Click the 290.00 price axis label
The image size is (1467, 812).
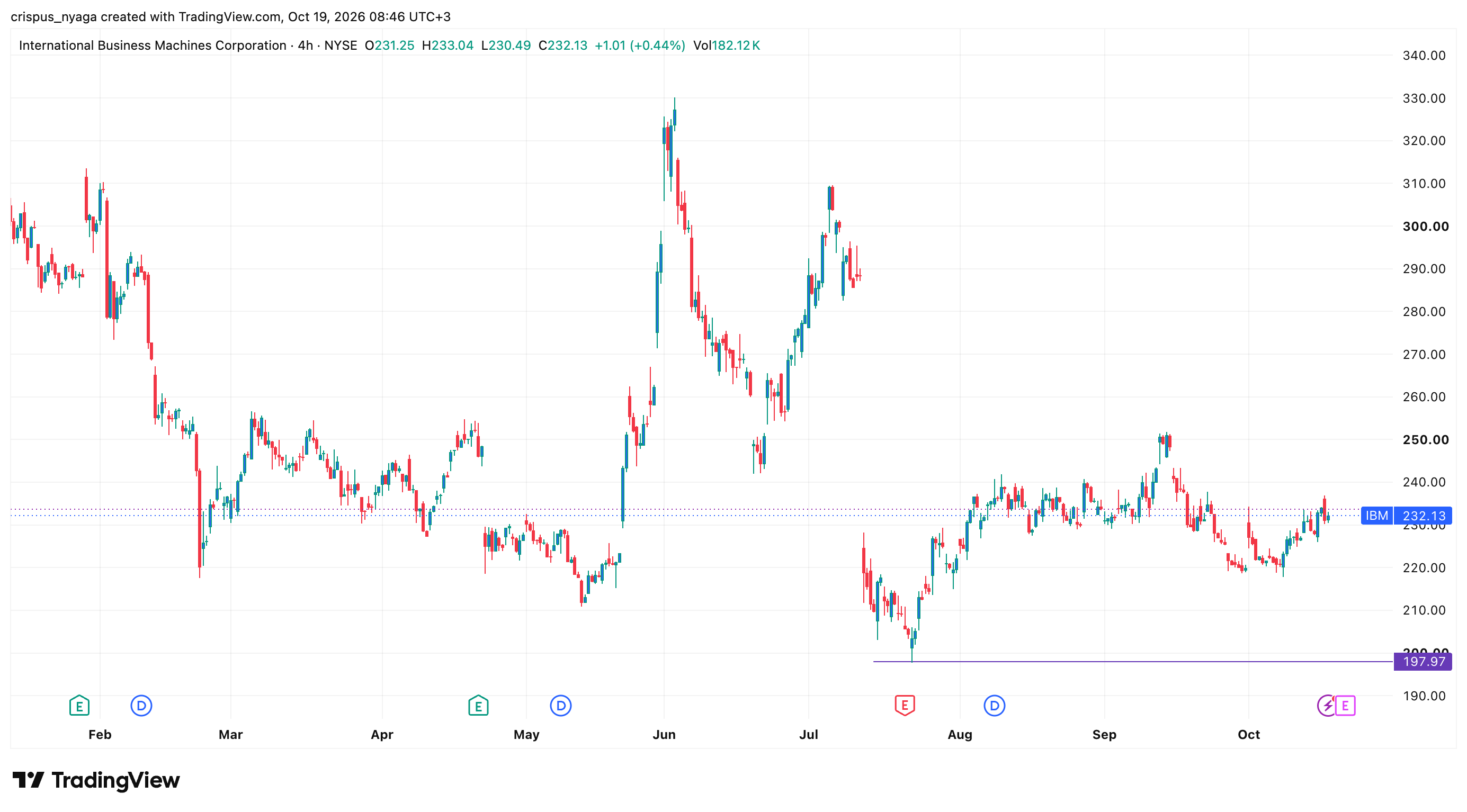1424,268
